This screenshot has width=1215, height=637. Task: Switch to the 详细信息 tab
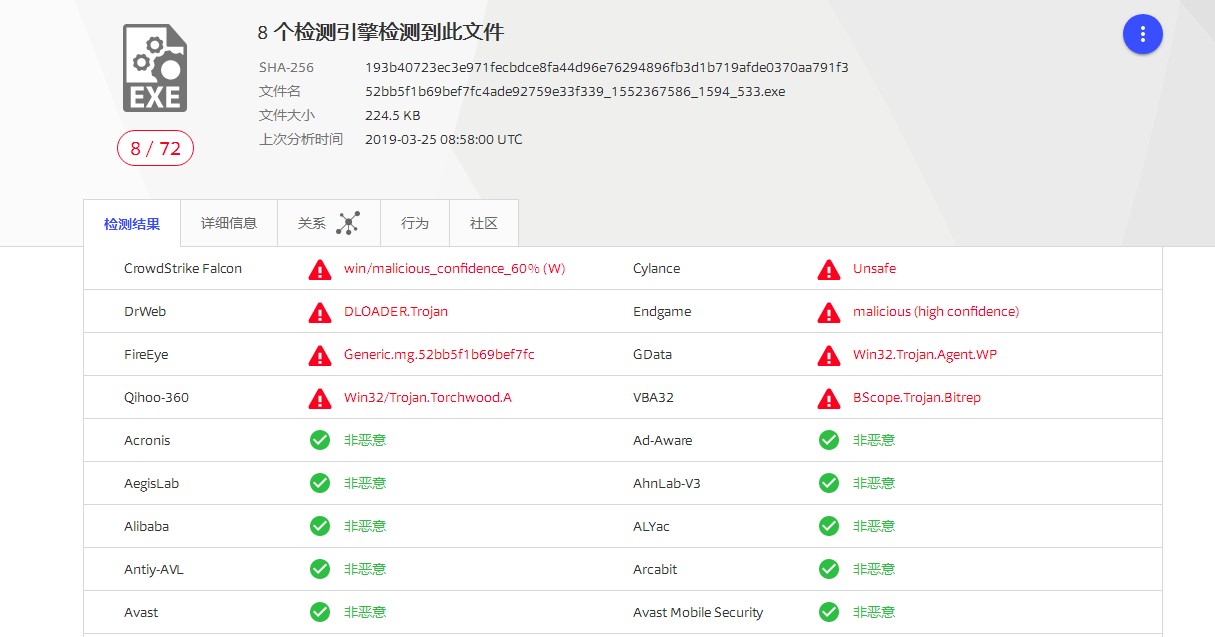pyautogui.click(x=229, y=223)
